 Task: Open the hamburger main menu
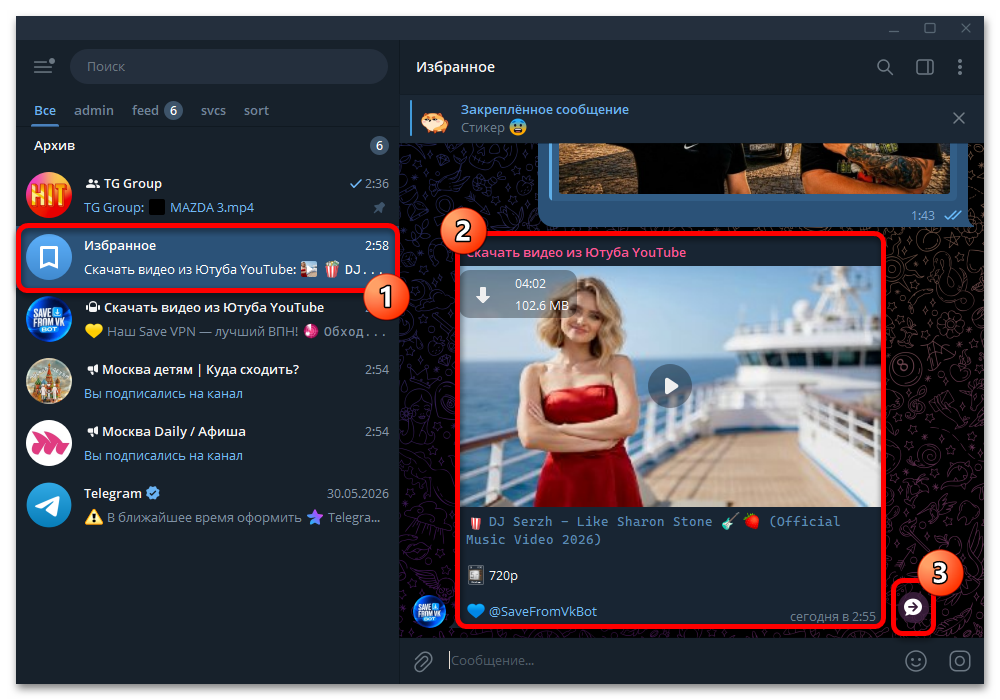tap(43, 66)
